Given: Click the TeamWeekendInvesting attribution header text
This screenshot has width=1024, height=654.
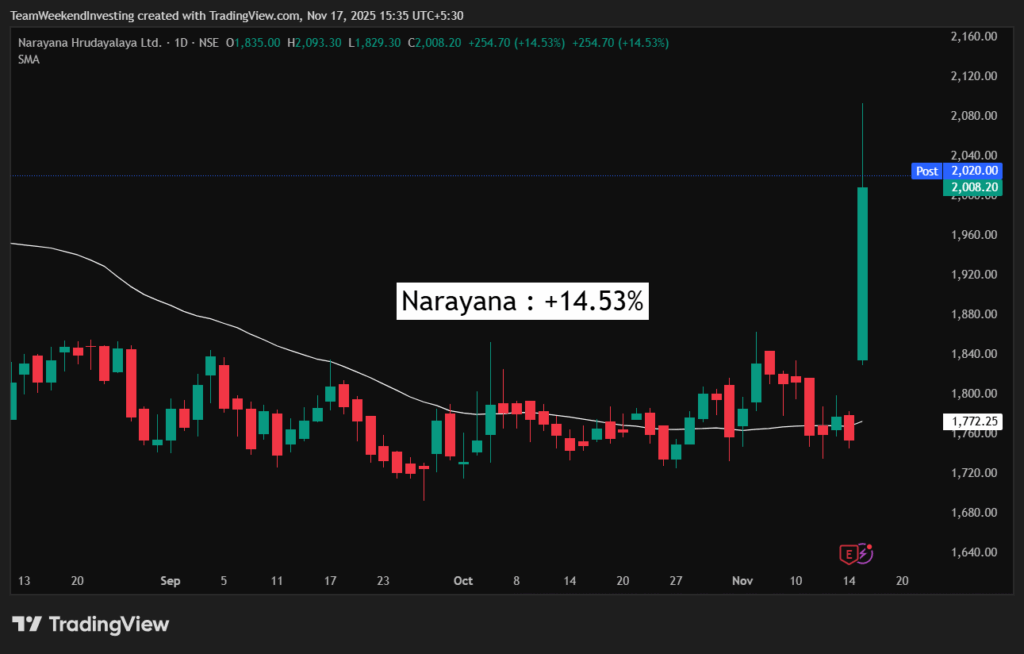Looking at the screenshot, I should click(240, 15).
